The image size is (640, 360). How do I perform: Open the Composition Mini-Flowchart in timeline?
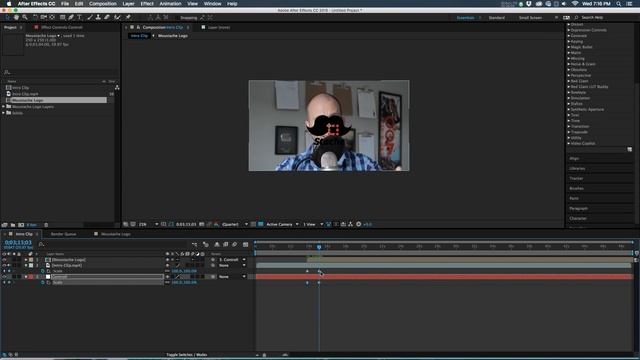(194, 244)
